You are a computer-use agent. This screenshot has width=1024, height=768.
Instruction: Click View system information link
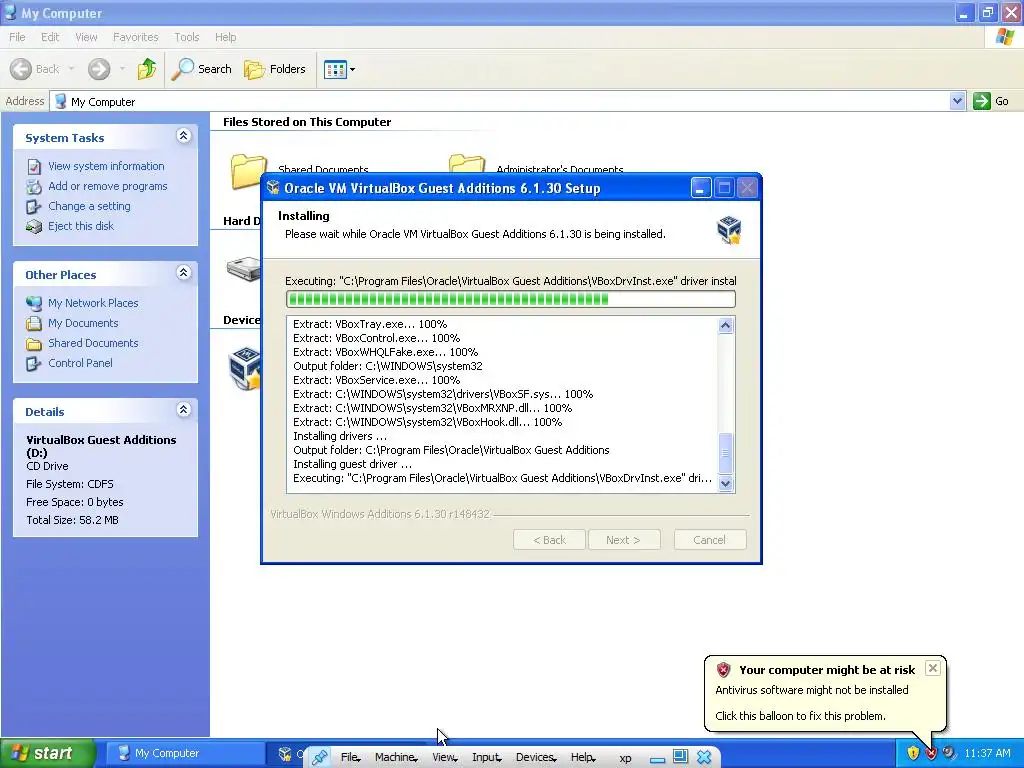(x=106, y=166)
